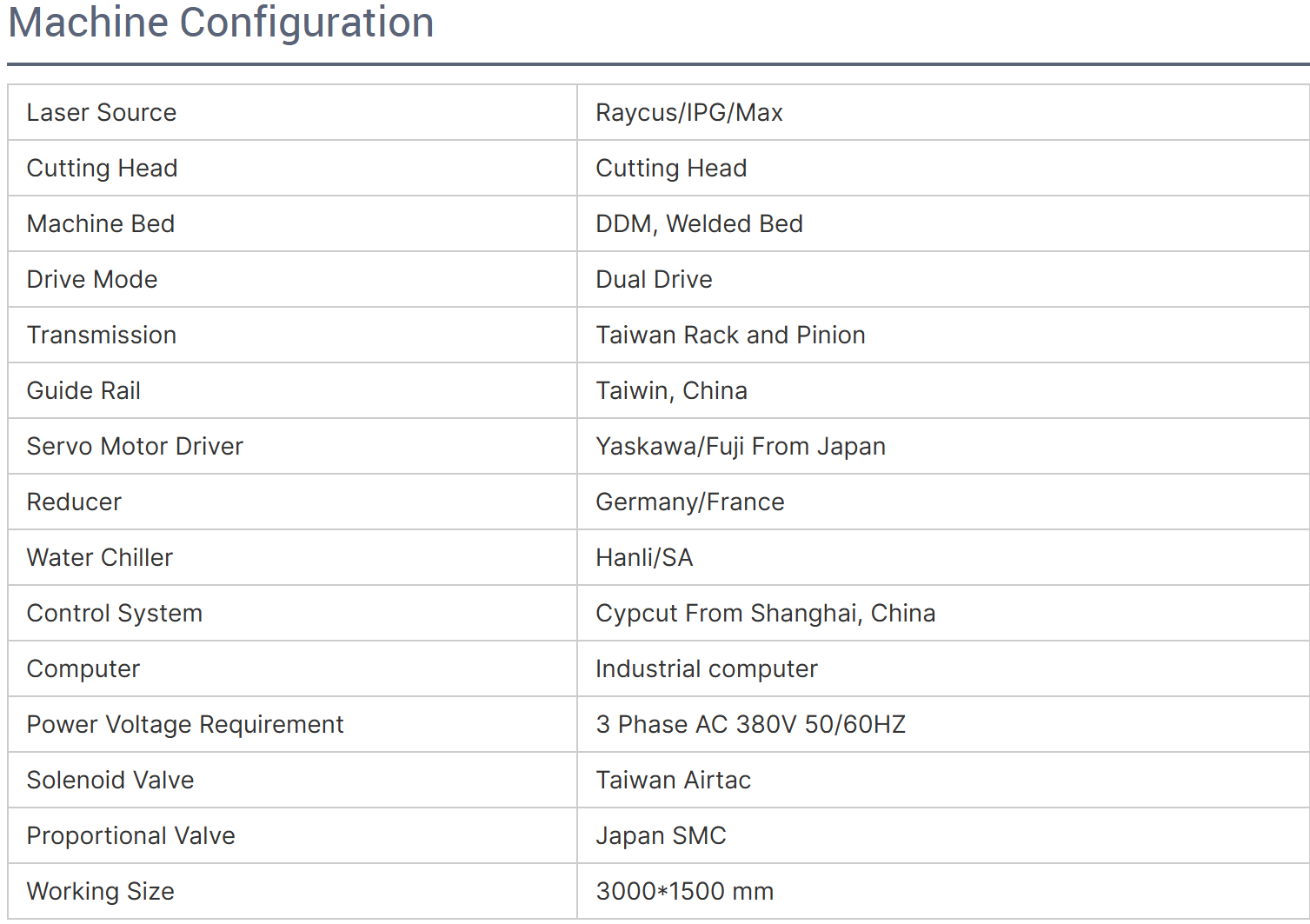Select the Reducer row label
Screen dimensions: 1310x924
(x=74, y=502)
